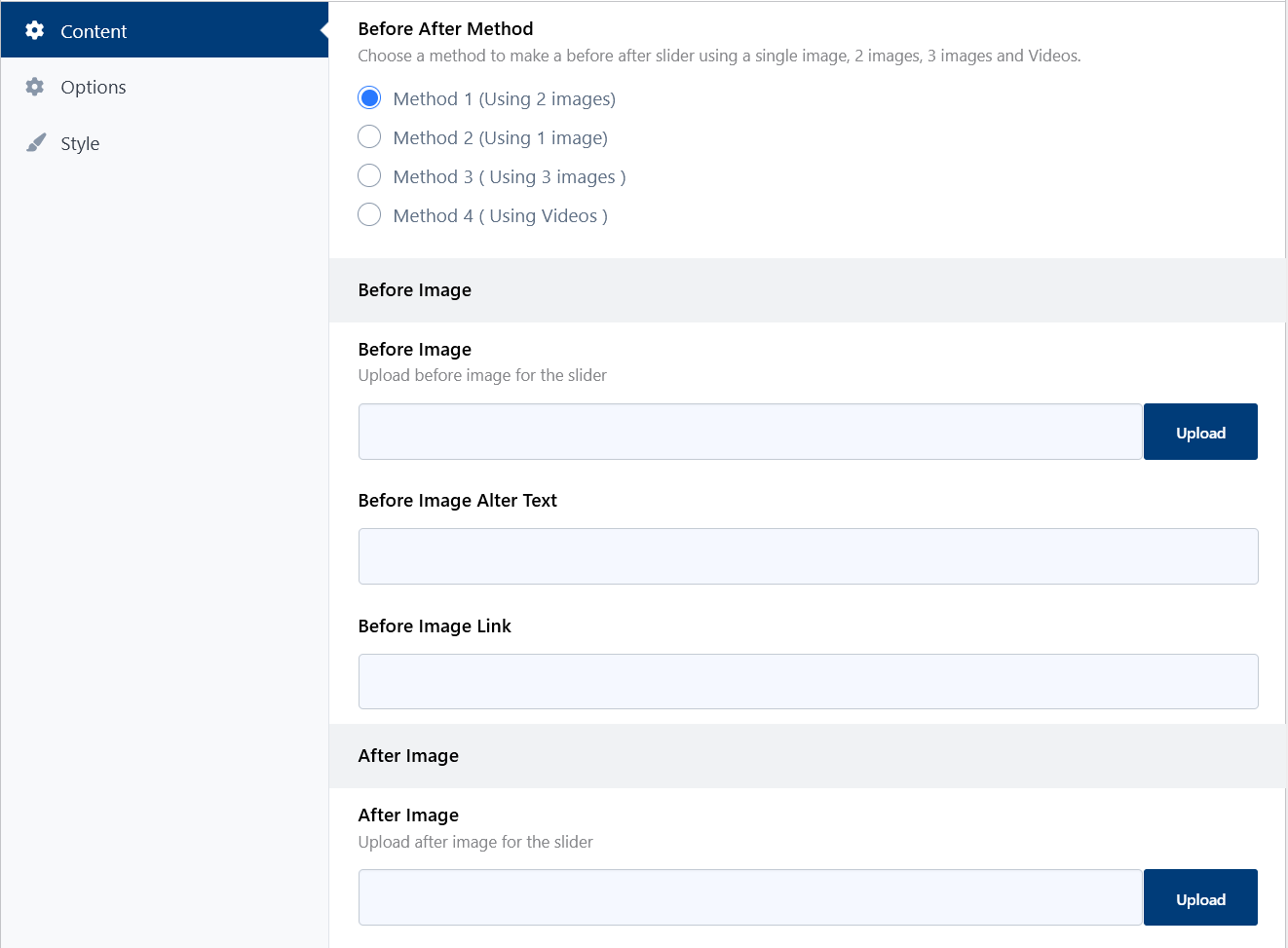Click the paintbrush icon beside Style
The width and height of the screenshot is (1288, 948).
(36, 143)
